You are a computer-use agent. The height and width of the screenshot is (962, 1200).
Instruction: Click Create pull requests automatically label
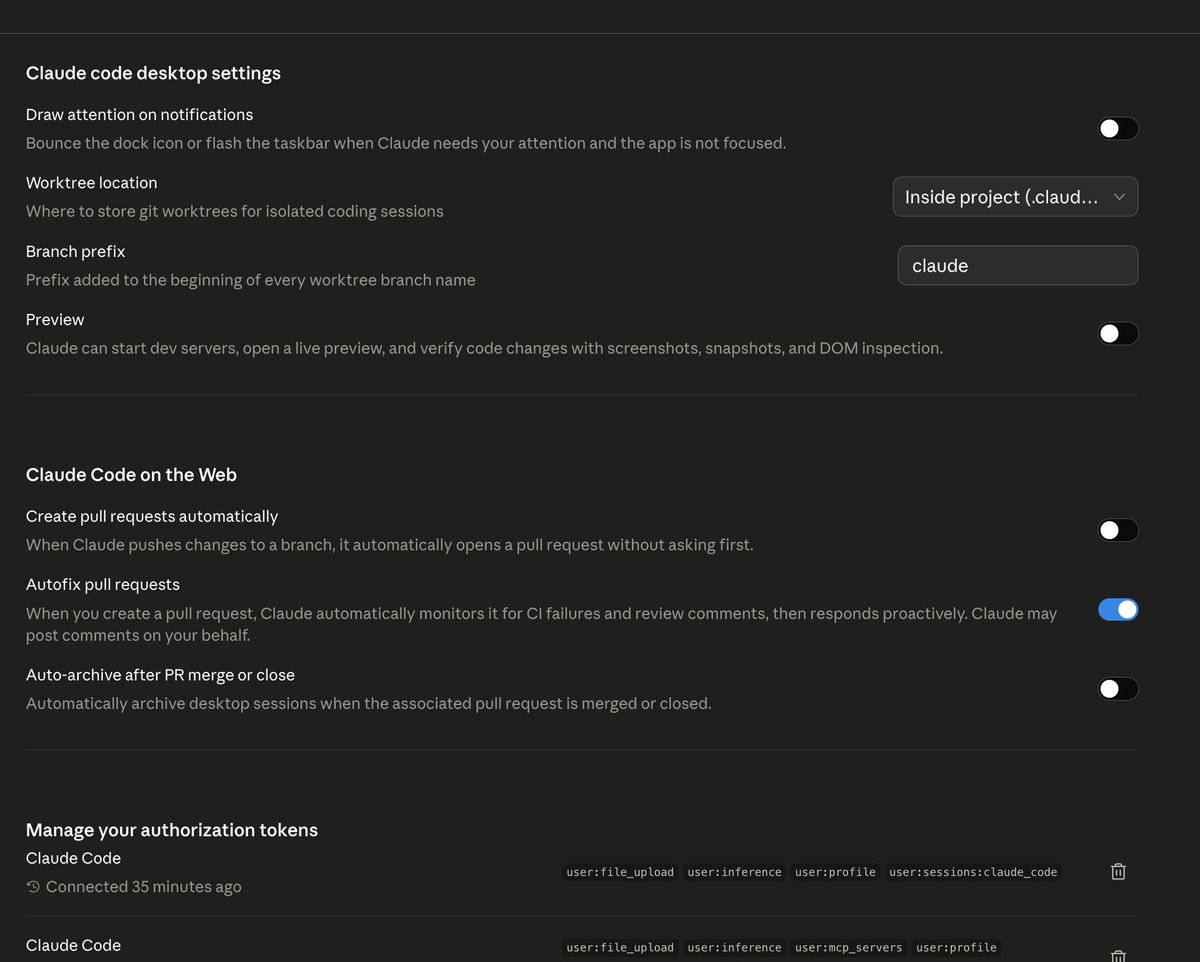click(152, 516)
